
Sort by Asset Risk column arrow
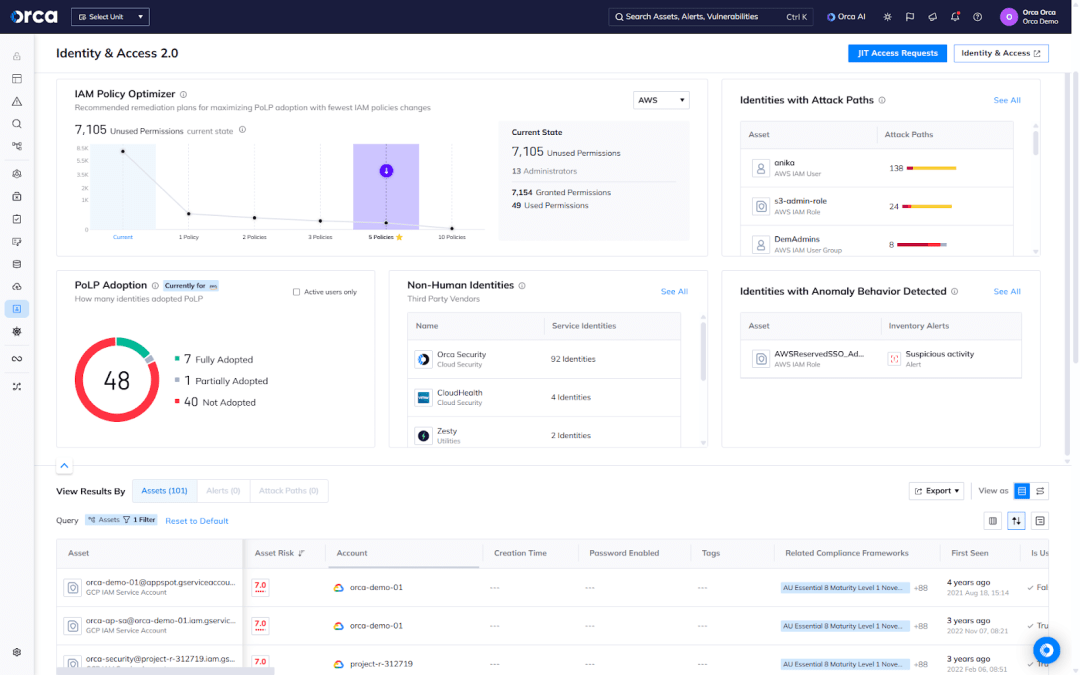[x=301, y=553]
